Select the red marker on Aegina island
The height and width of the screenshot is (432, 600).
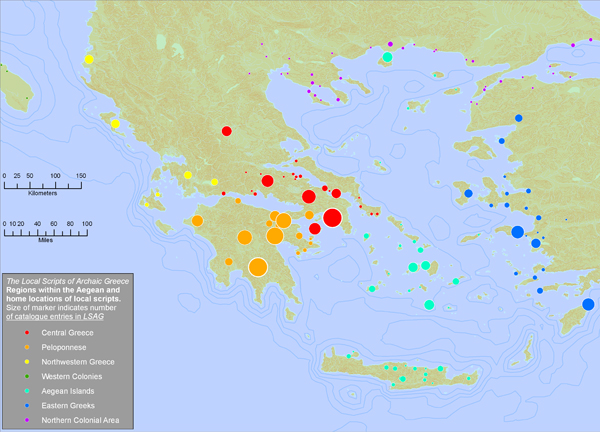point(315,228)
